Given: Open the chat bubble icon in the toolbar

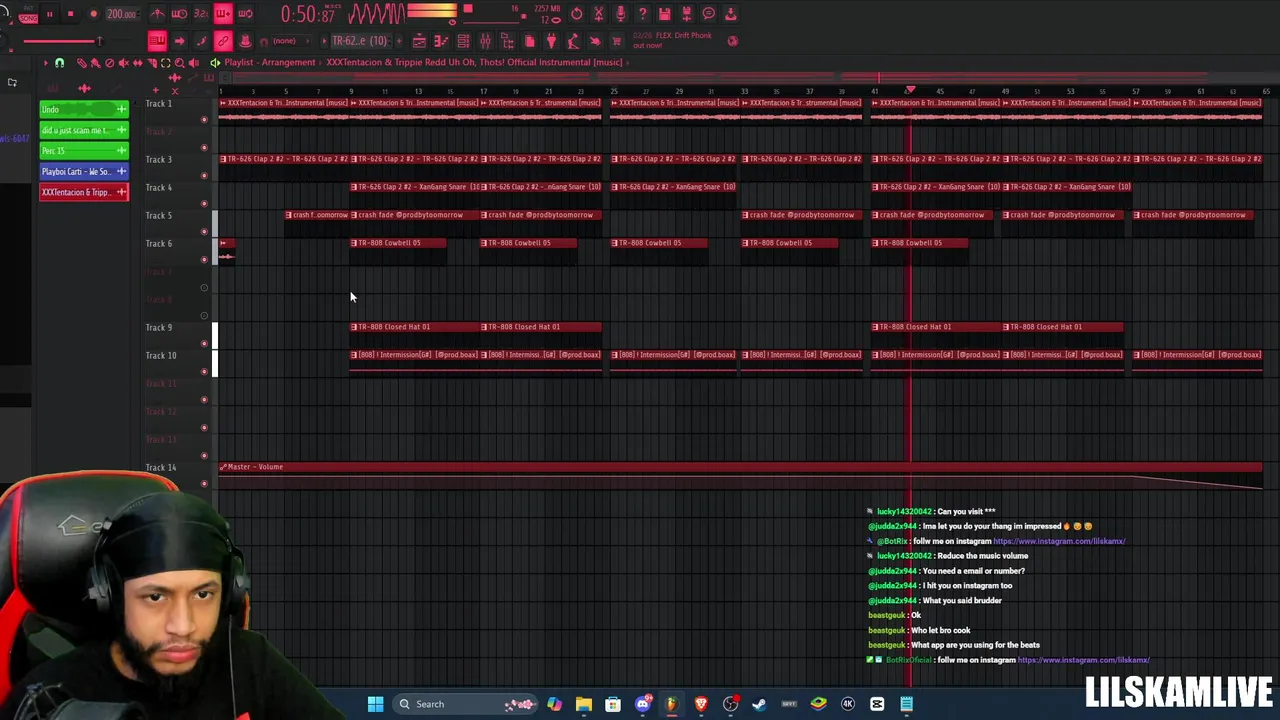Looking at the screenshot, I should [x=708, y=14].
